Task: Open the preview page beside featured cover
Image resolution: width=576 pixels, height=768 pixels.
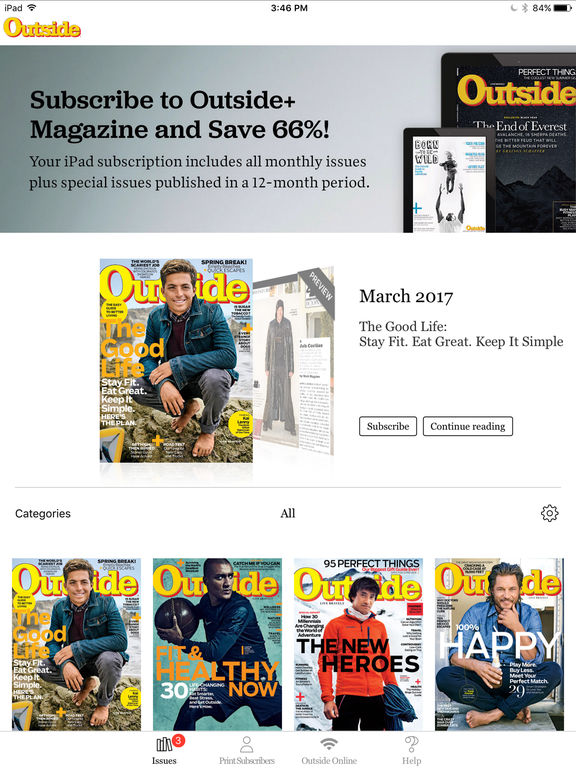Action: (x=294, y=361)
